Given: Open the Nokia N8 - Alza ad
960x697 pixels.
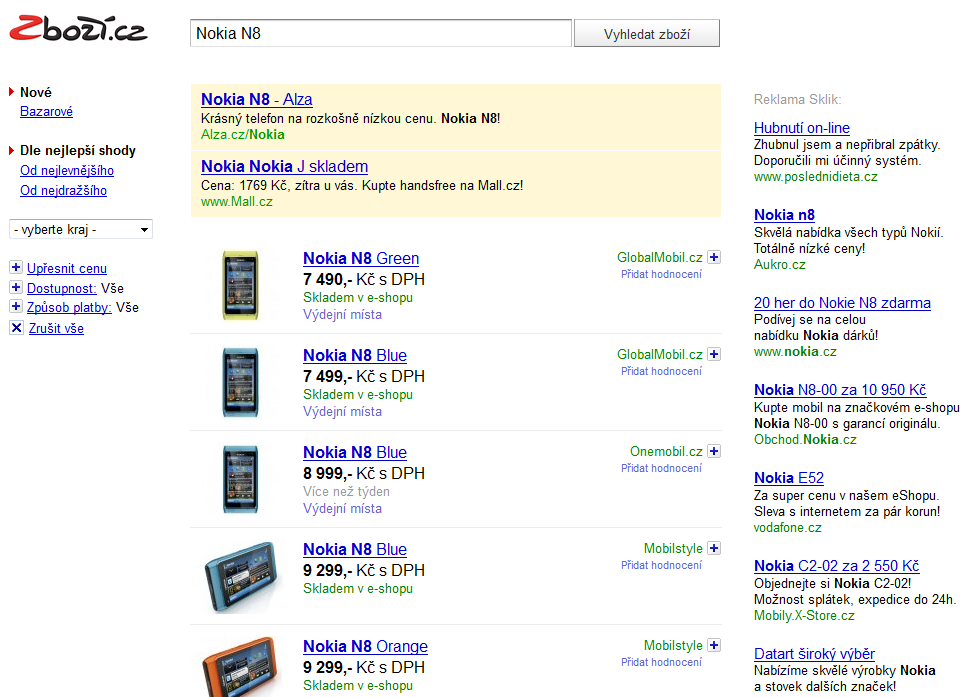Looking at the screenshot, I should point(257,99).
